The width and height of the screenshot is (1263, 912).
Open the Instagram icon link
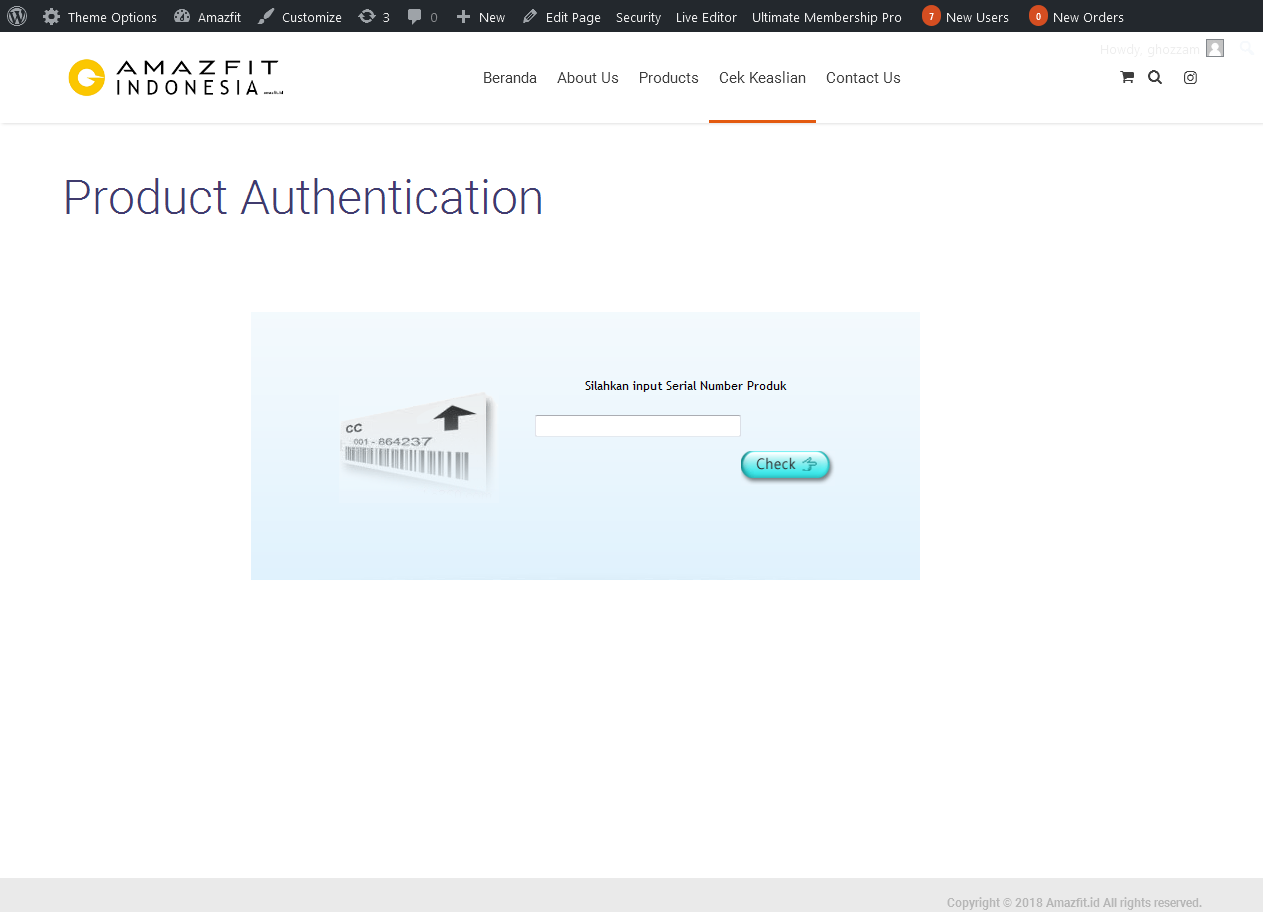click(x=1190, y=77)
